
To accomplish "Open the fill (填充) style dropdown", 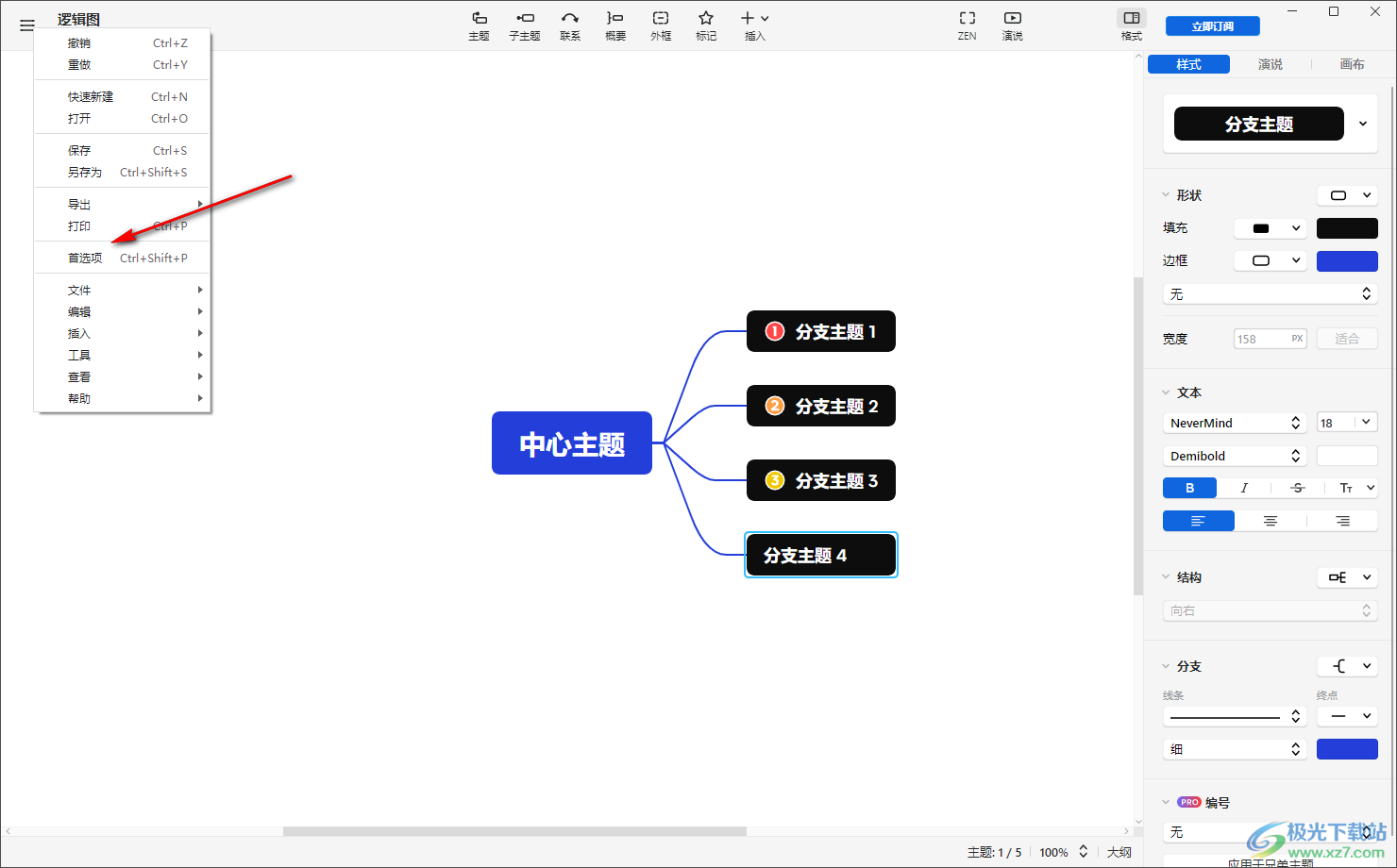I will [x=1272, y=228].
